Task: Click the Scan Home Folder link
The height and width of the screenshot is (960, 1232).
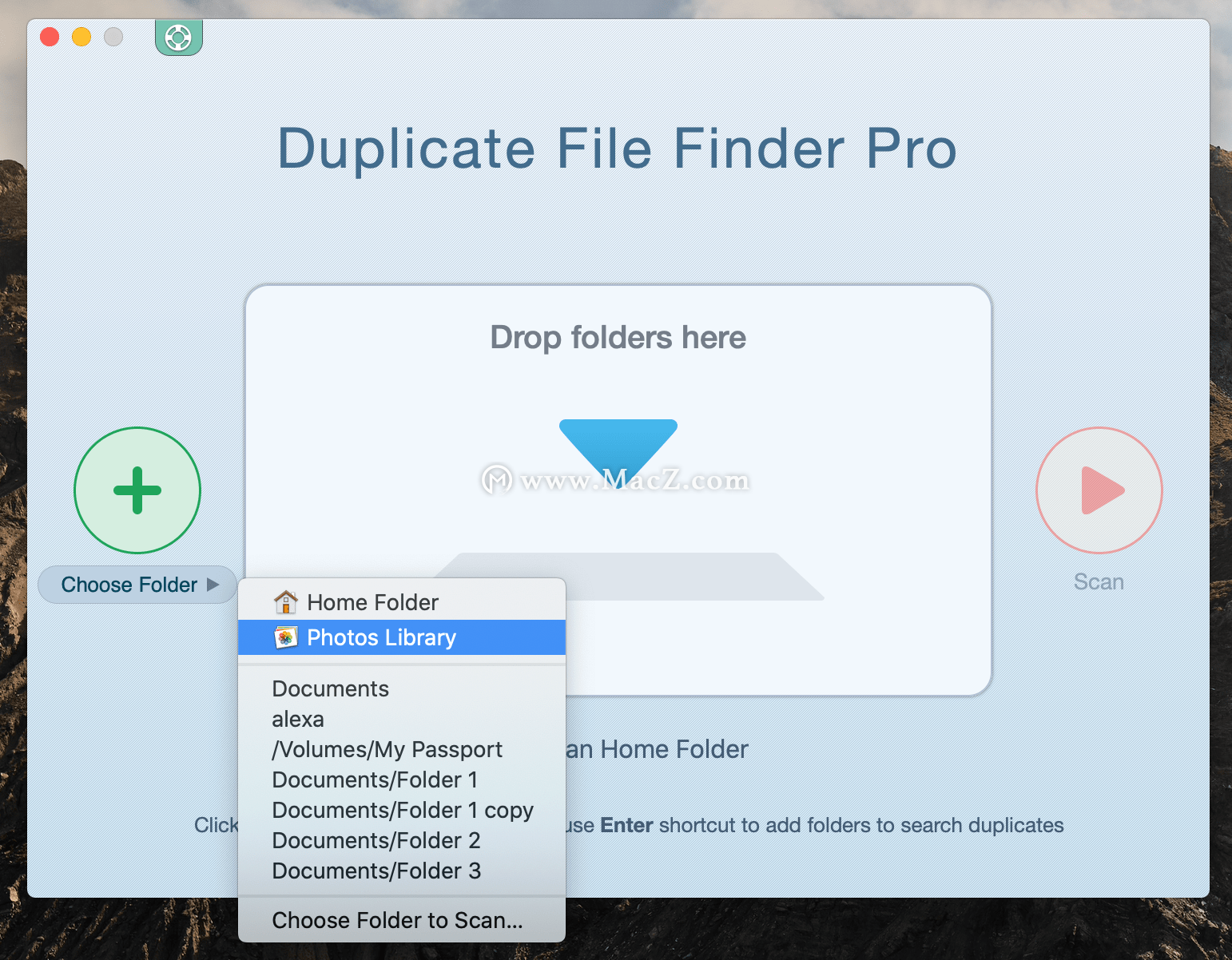Action: click(x=657, y=749)
